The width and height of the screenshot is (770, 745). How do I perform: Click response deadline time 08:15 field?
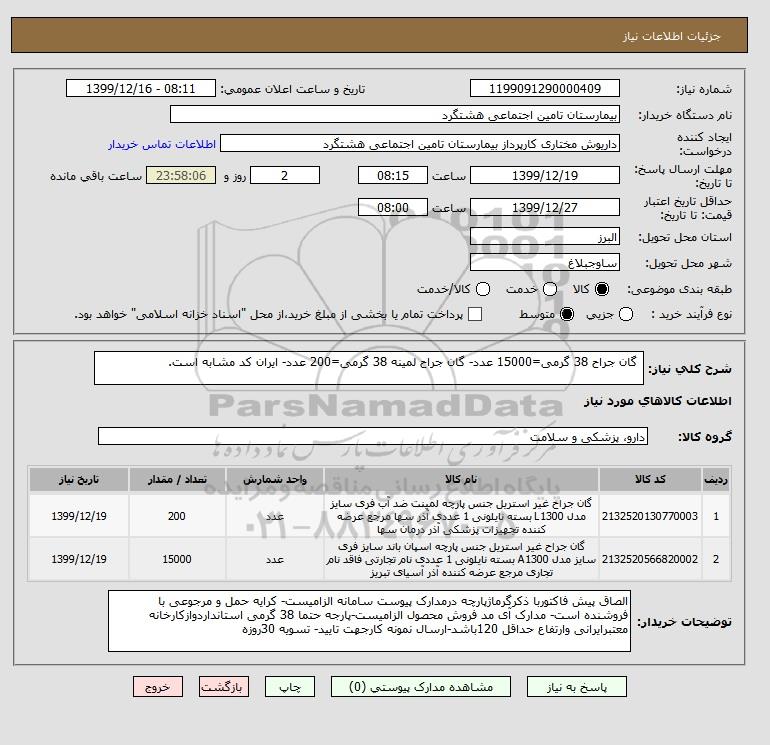click(x=393, y=175)
